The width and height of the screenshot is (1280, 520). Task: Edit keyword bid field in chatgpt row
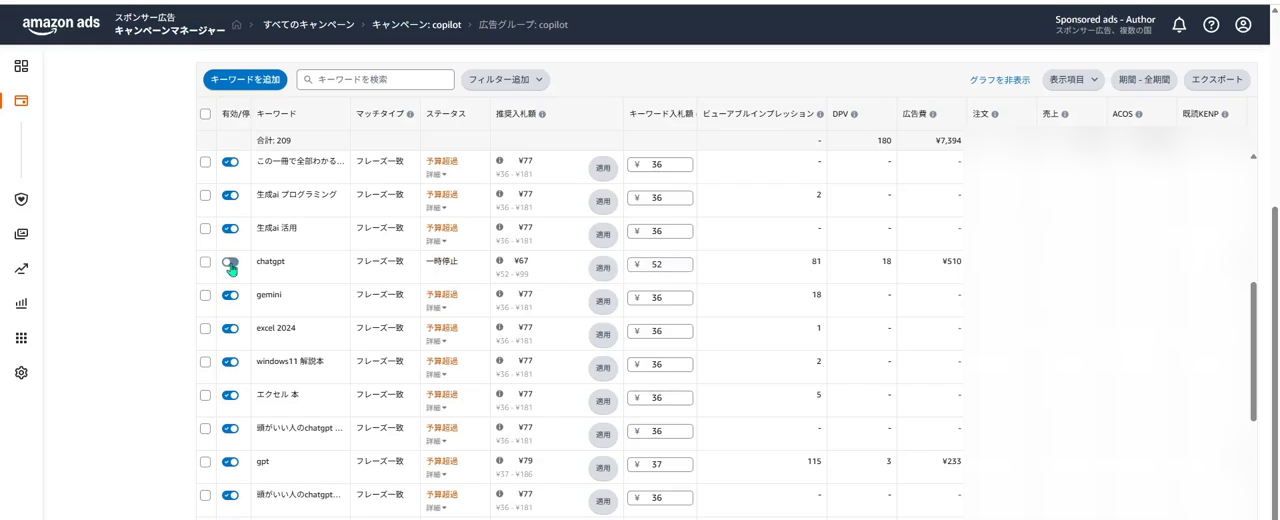[660, 265]
